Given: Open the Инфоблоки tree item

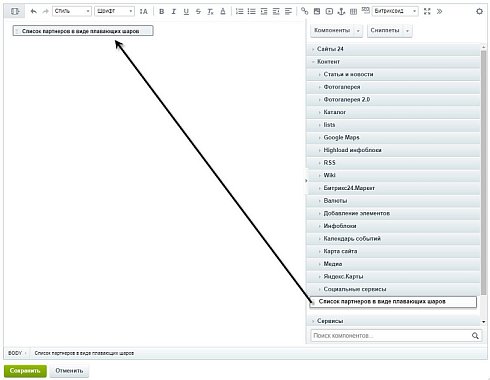Looking at the screenshot, I should tap(393, 226).
